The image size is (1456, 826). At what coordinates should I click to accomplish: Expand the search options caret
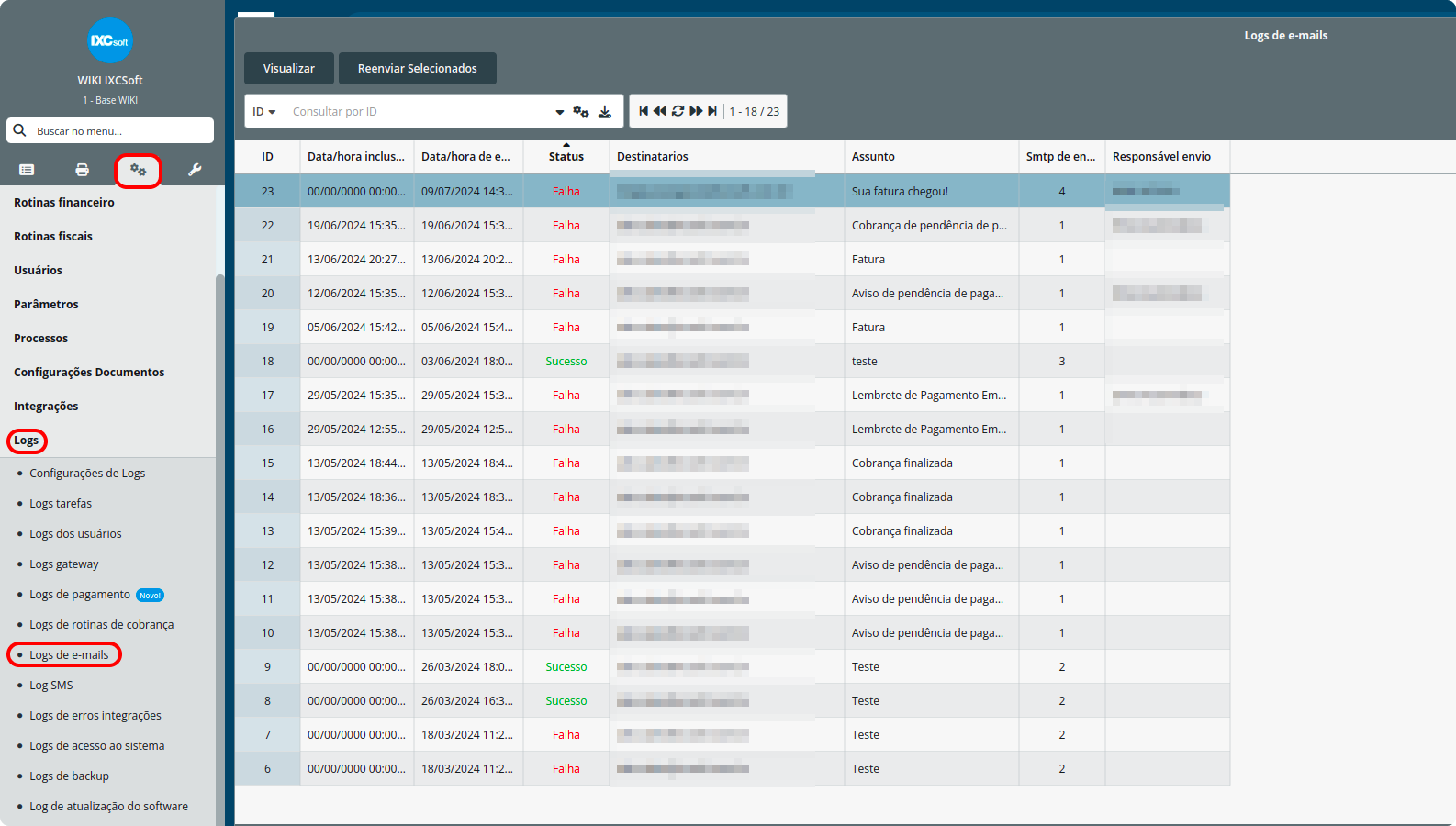[x=560, y=112]
